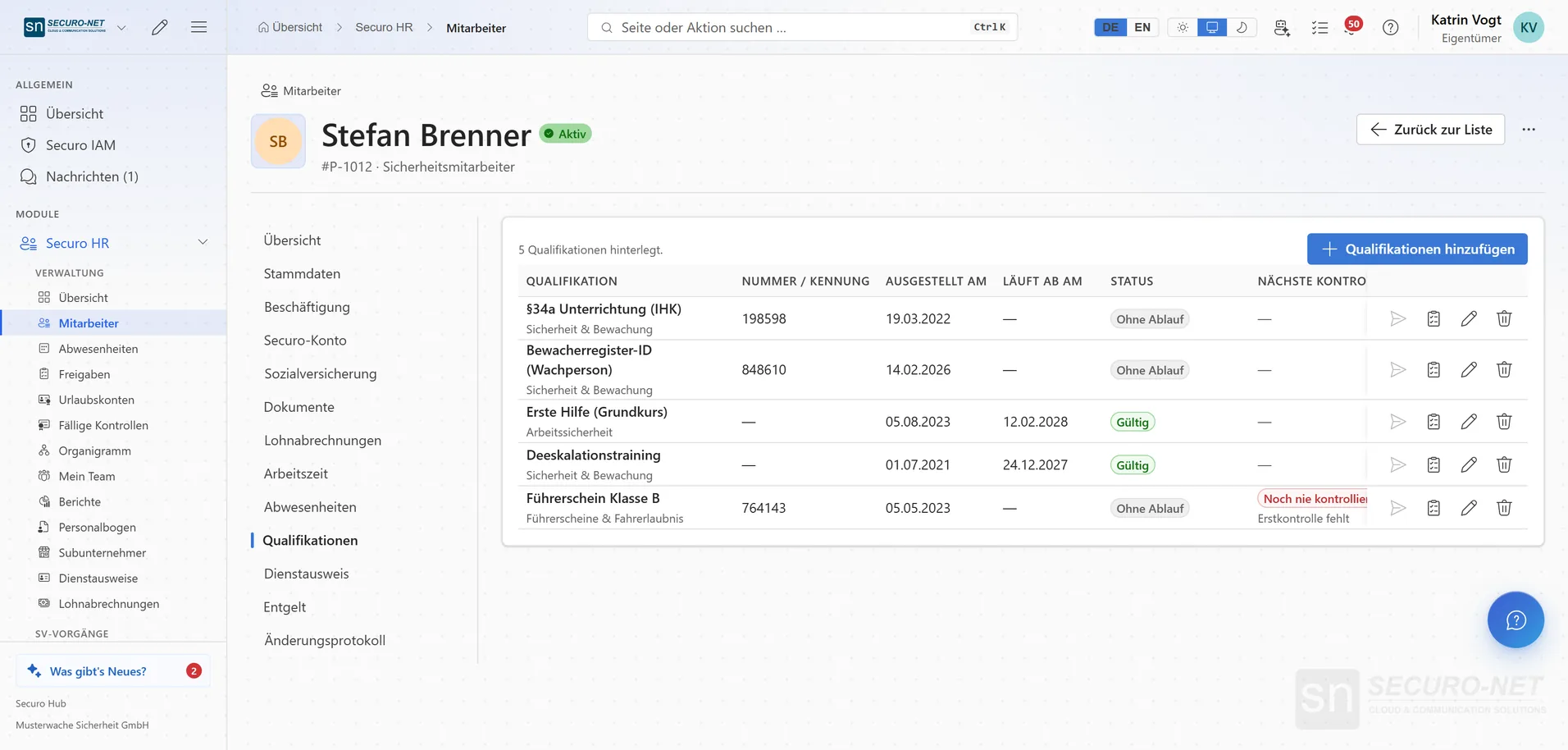
Task: Open the edit pencil in top bar
Action: (160, 27)
